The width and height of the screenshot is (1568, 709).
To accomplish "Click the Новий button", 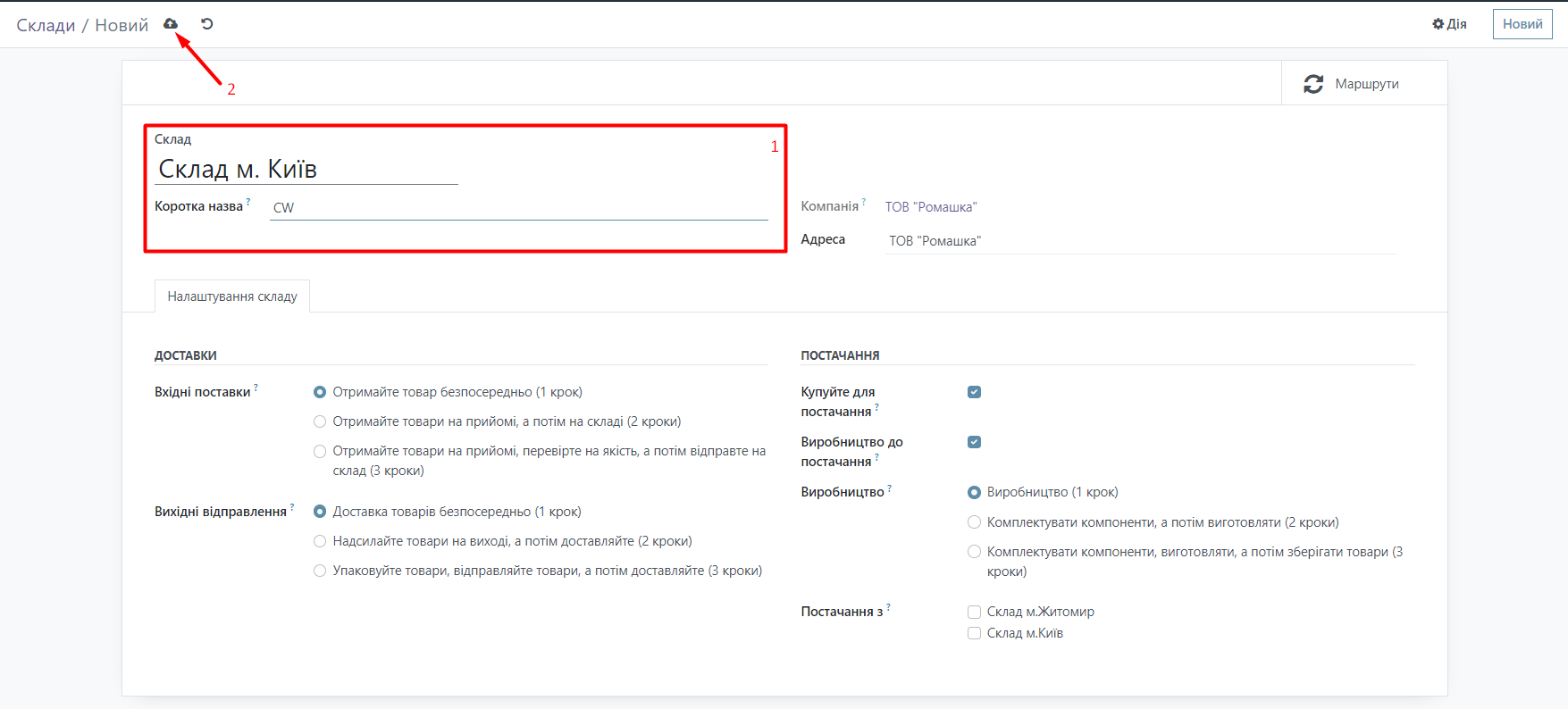I will 1522,24.
